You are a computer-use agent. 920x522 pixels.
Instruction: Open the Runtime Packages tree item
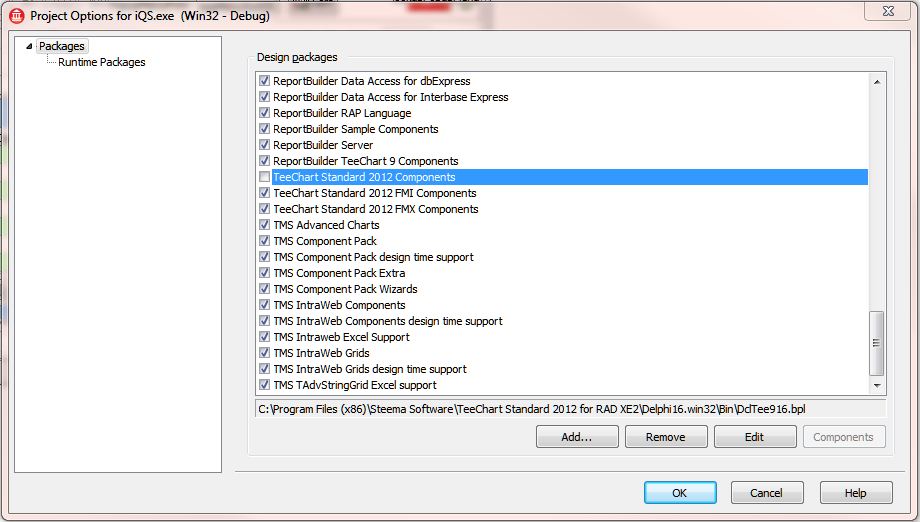point(102,62)
